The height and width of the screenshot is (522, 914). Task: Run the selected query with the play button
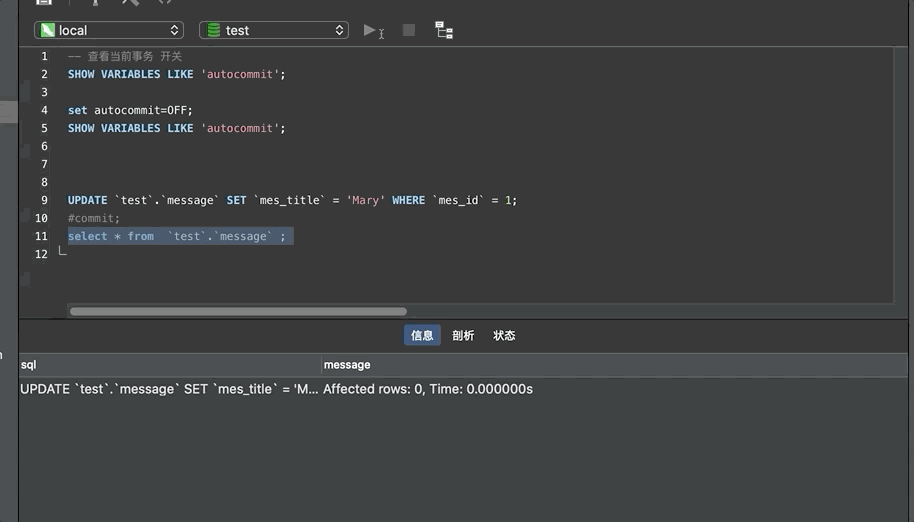[x=370, y=30]
